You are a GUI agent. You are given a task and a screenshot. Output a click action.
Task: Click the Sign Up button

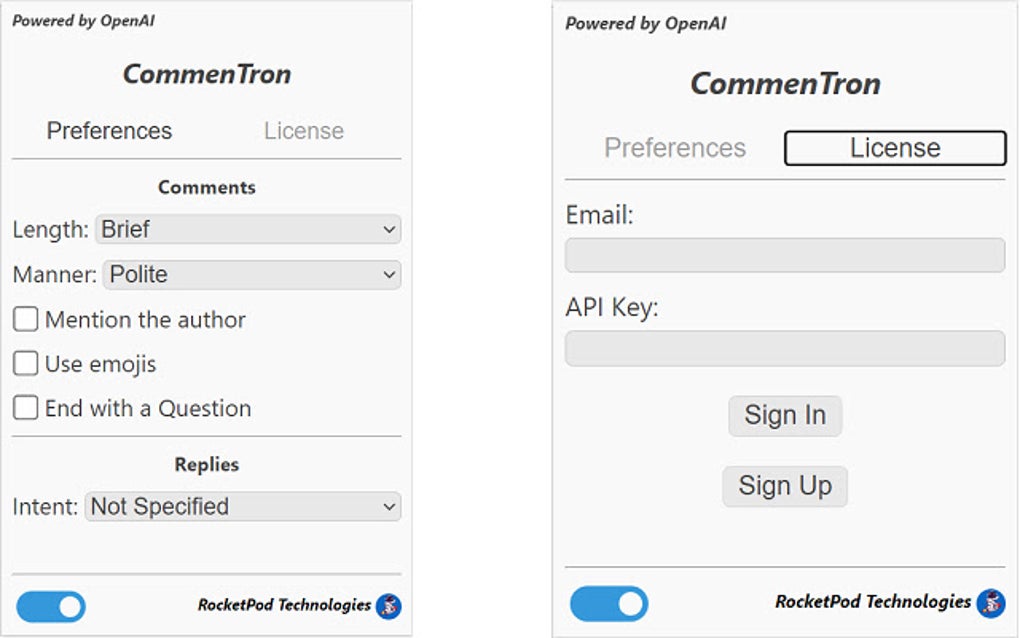tap(784, 486)
